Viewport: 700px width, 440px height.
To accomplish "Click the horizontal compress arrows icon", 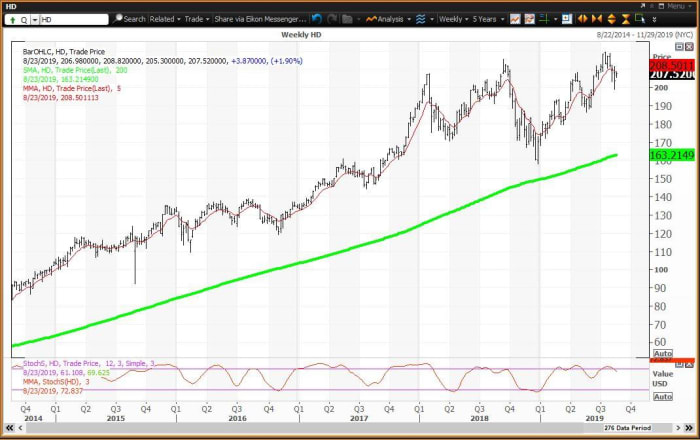I will pos(597,19).
